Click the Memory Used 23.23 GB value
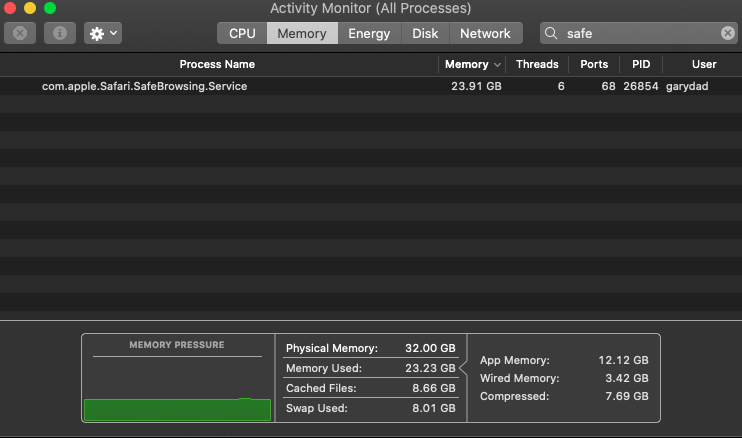 [x=430, y=368]
